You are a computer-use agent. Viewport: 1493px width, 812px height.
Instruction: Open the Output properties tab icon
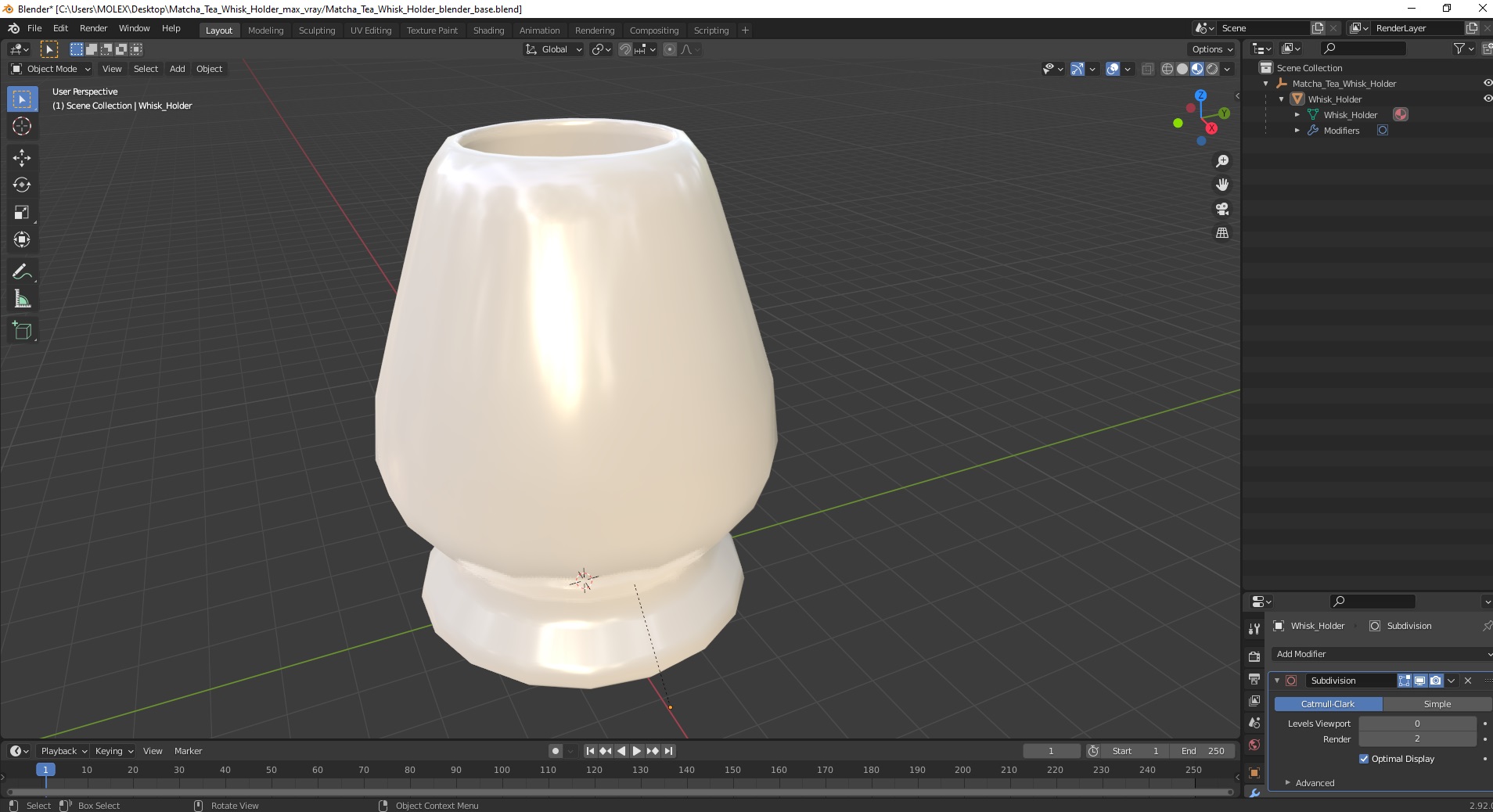[1254, 678]
